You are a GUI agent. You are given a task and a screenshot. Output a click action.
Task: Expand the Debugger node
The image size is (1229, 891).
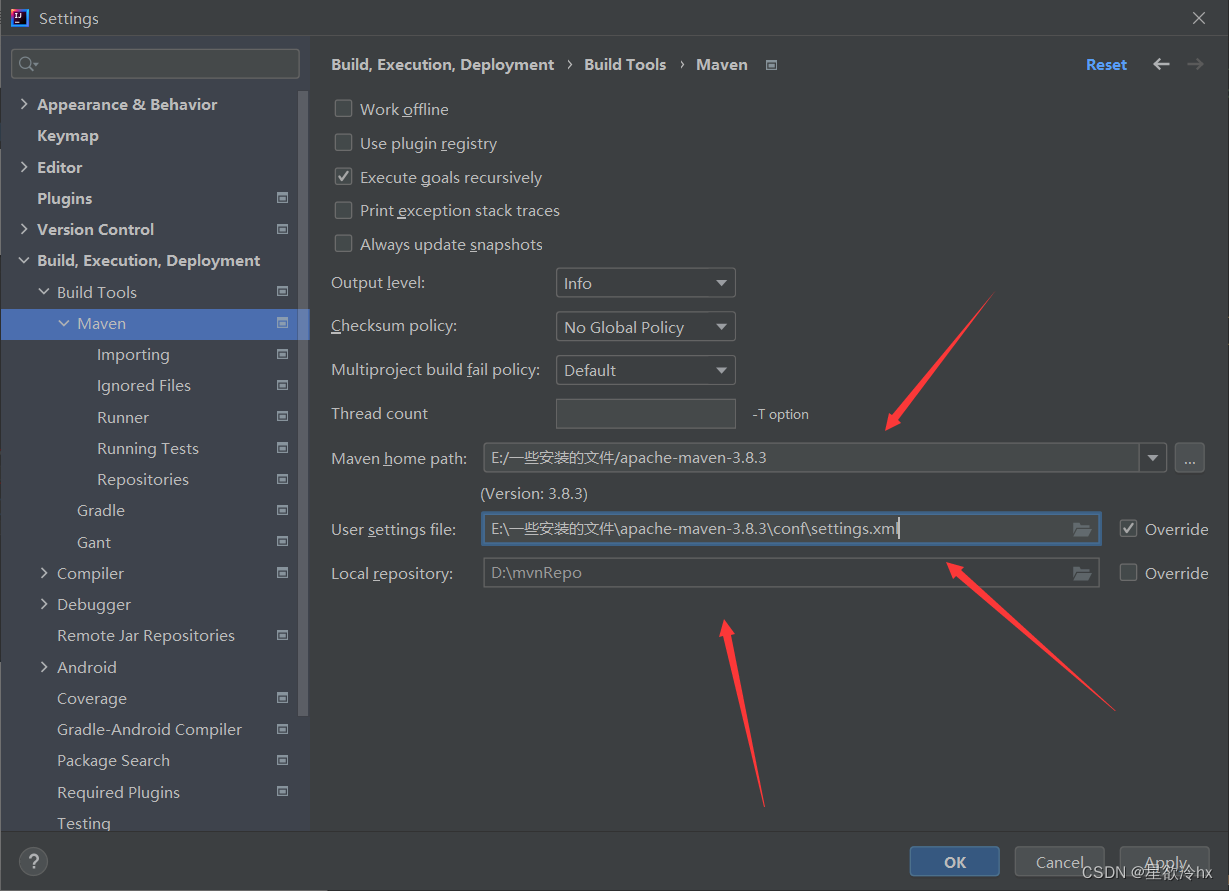44,604
